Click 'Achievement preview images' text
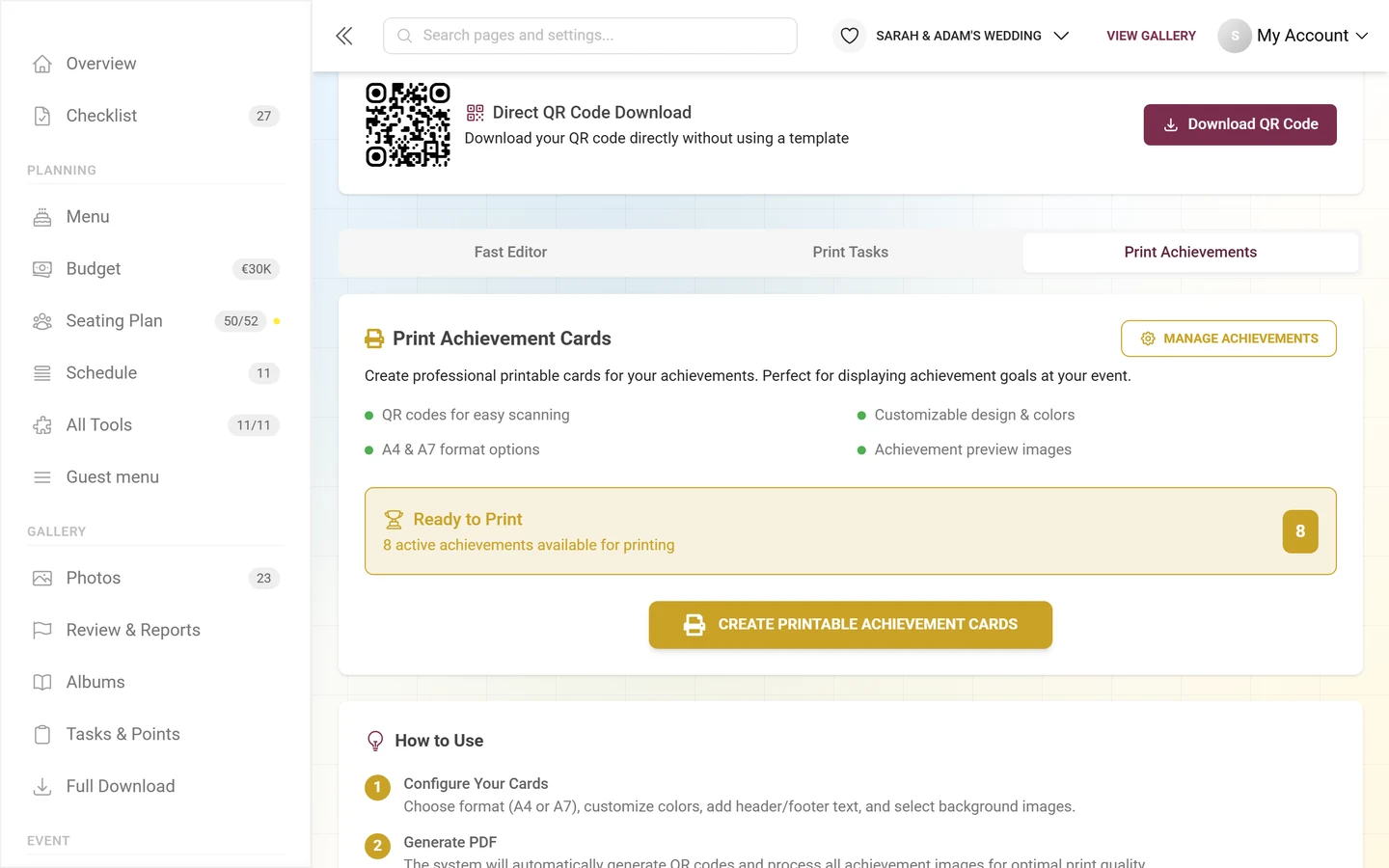 coord(973,449)
